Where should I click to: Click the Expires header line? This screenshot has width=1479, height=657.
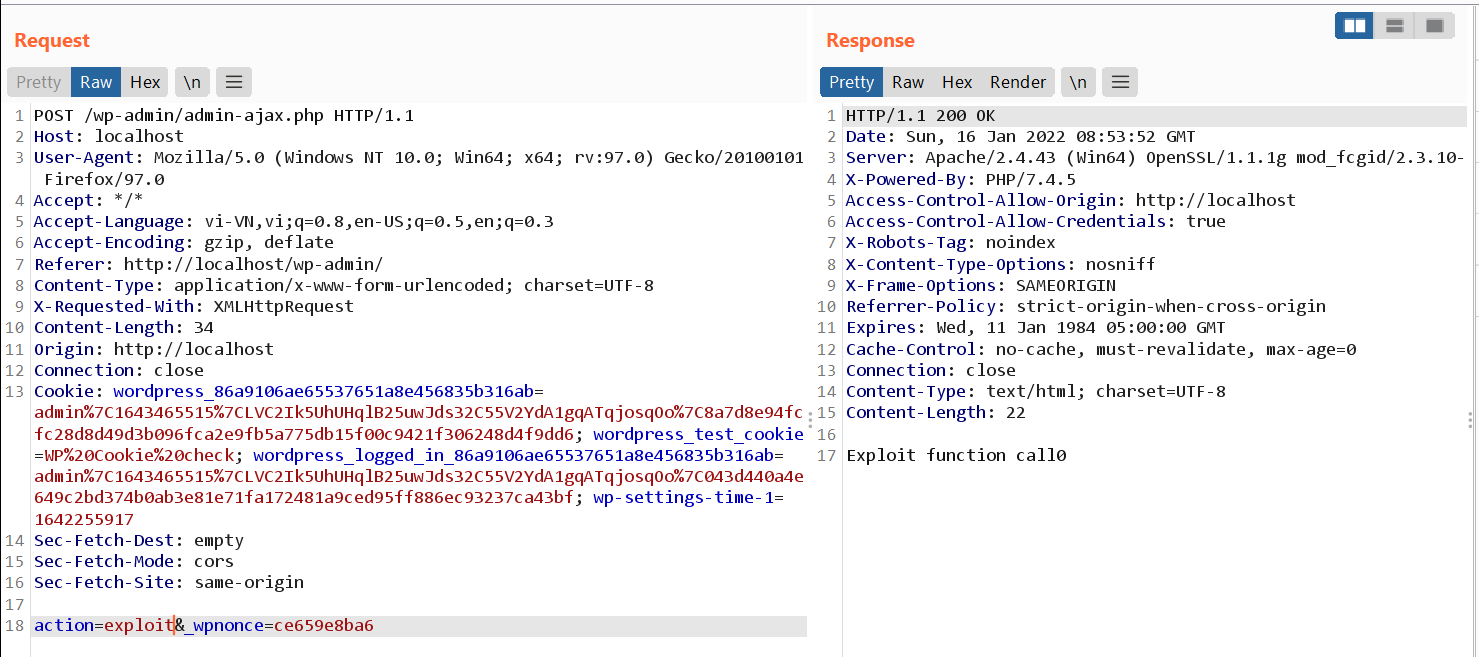tap(1036, 327)
